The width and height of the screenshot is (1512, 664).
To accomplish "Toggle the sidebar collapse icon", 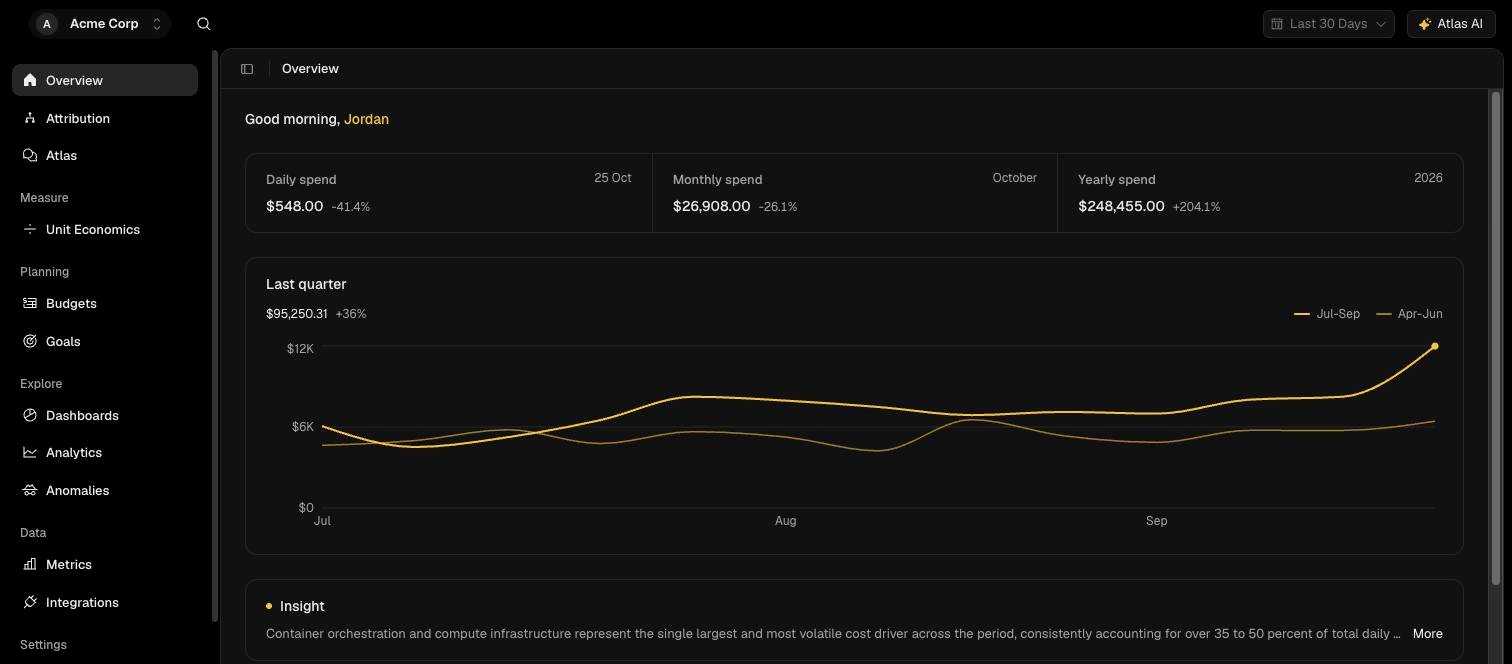I will [x=247, y=69].
